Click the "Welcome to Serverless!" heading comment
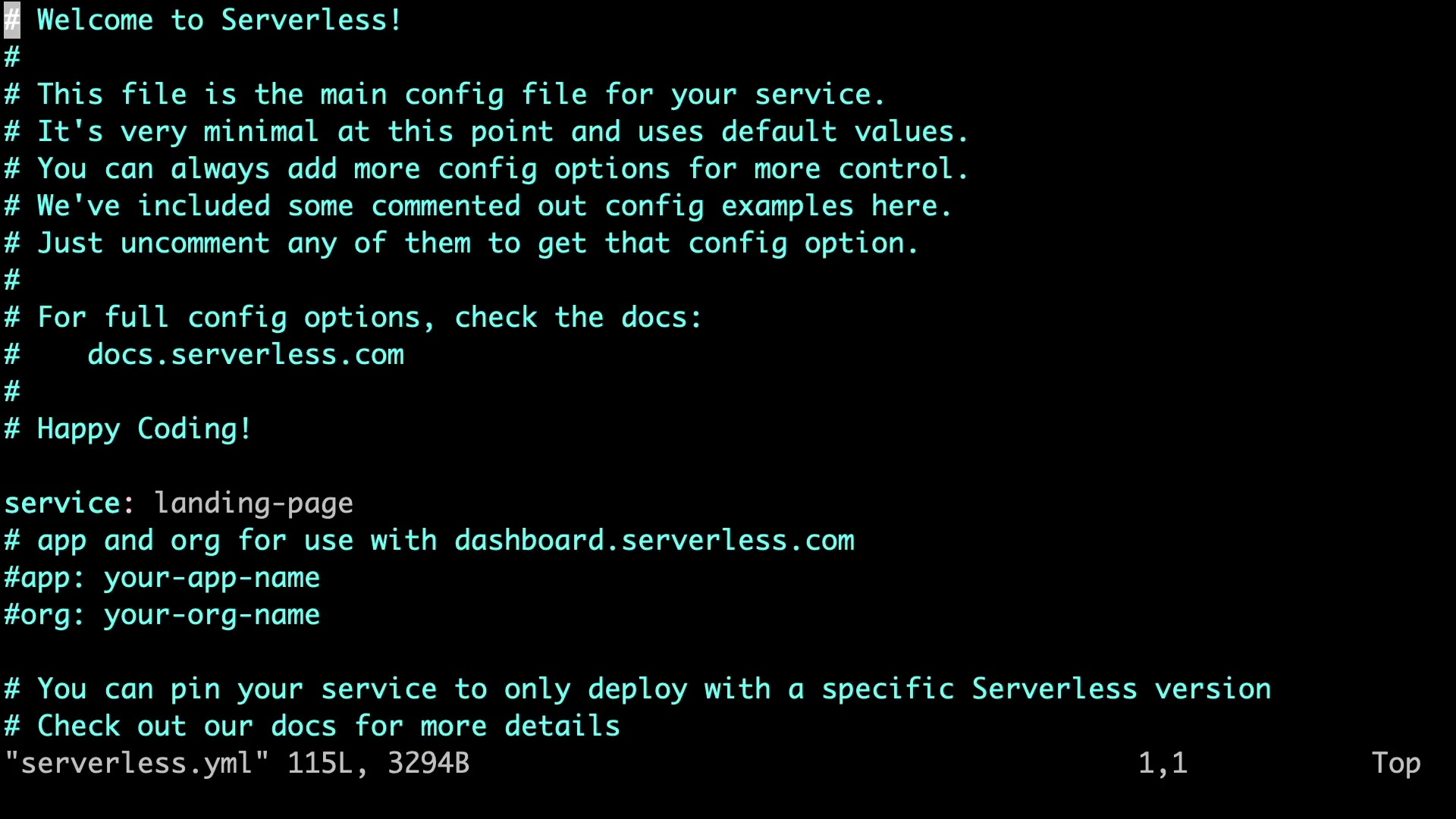 point(218,20)
